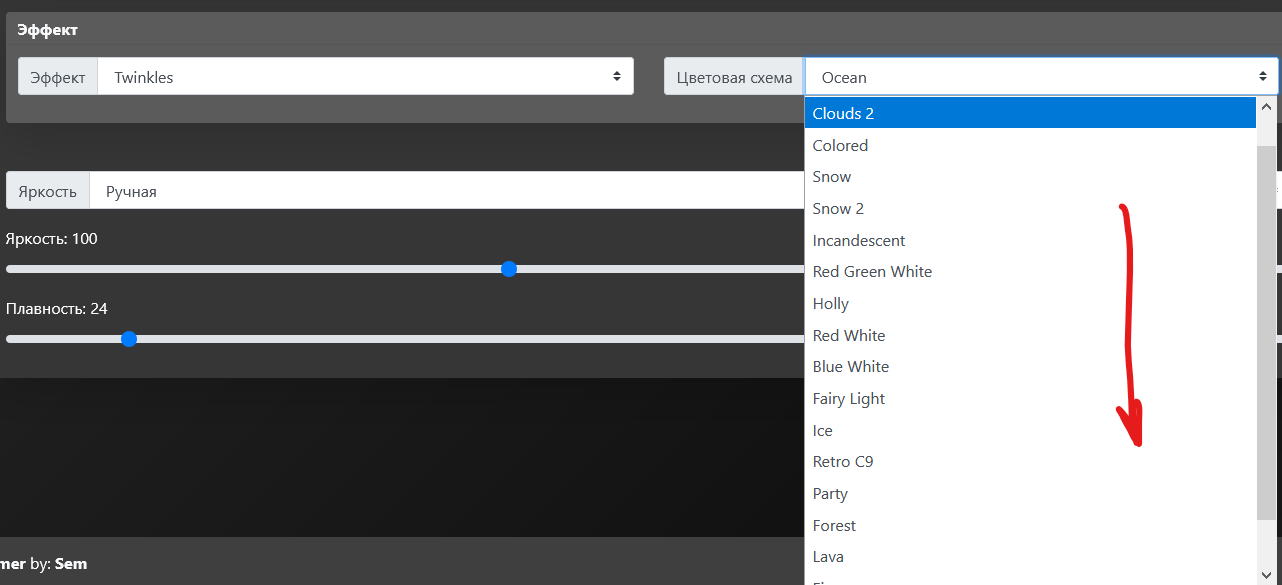1282x585 pixels.
Task: Choose the Ice palette option
Action: (823, 431)
